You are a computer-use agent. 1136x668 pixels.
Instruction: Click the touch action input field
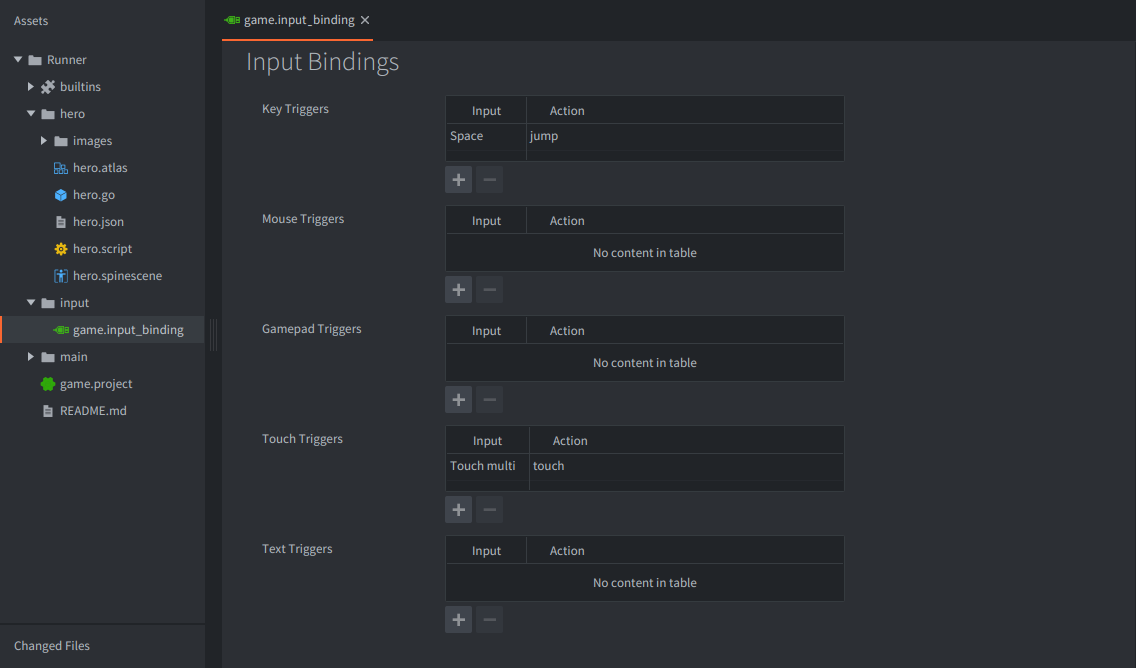coord(548,465)
